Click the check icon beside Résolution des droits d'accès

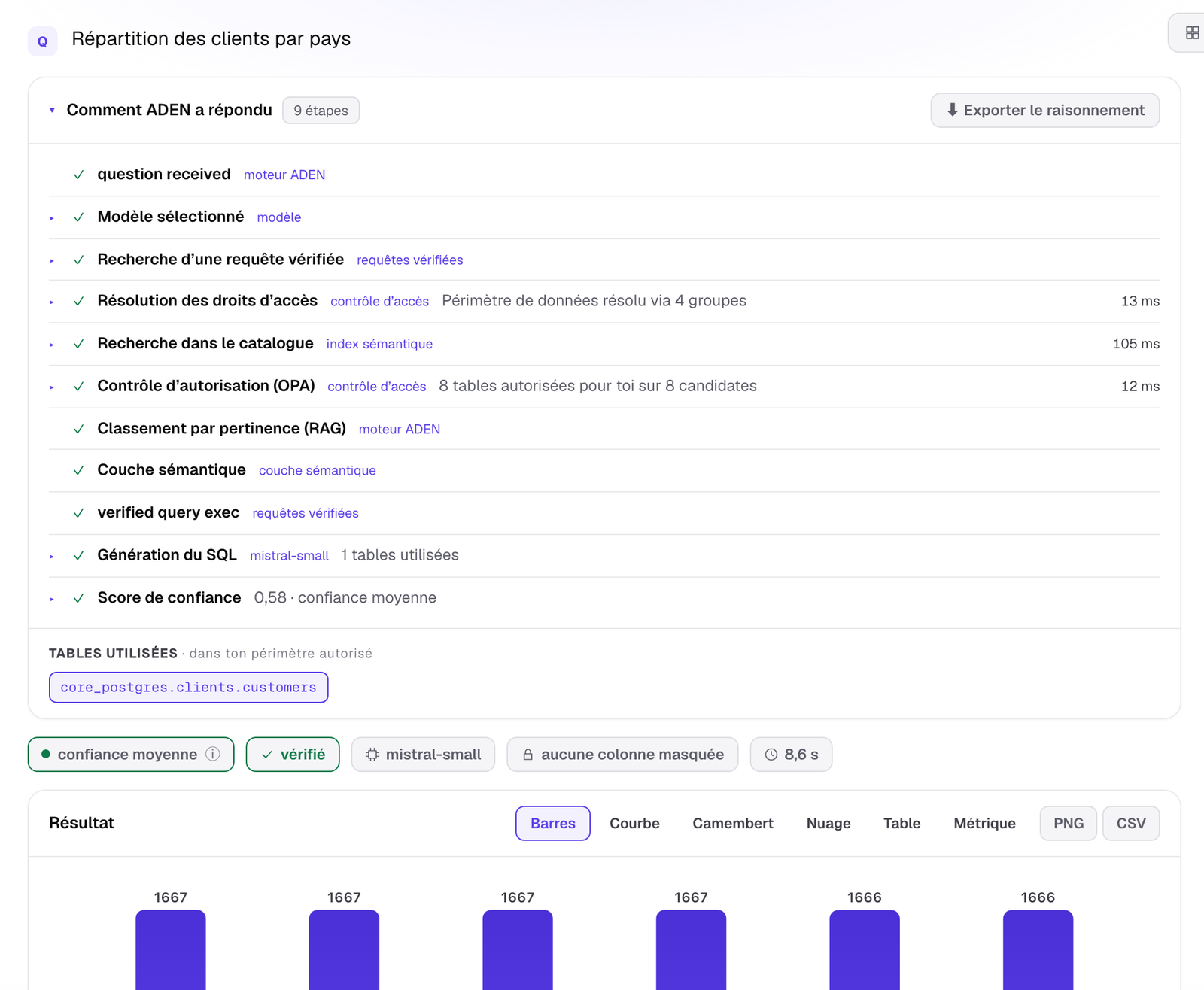point(78,301)
